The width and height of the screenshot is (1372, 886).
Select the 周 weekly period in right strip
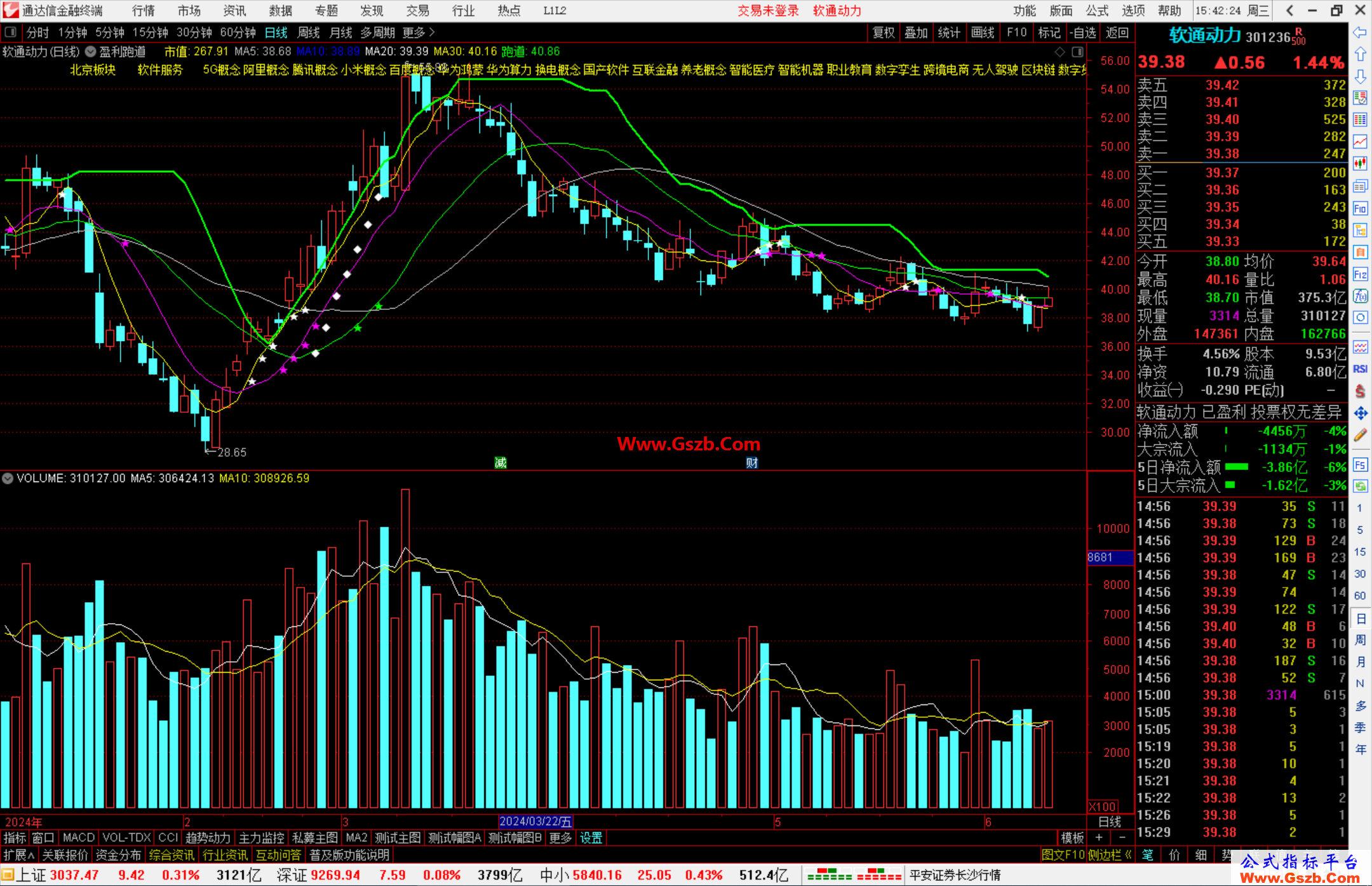click(1360, 640)
